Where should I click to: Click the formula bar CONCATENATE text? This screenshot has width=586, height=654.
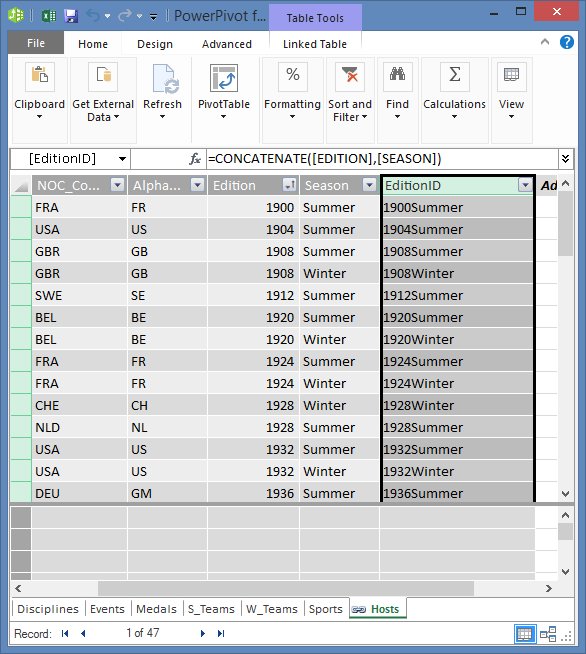coord(324,158)
